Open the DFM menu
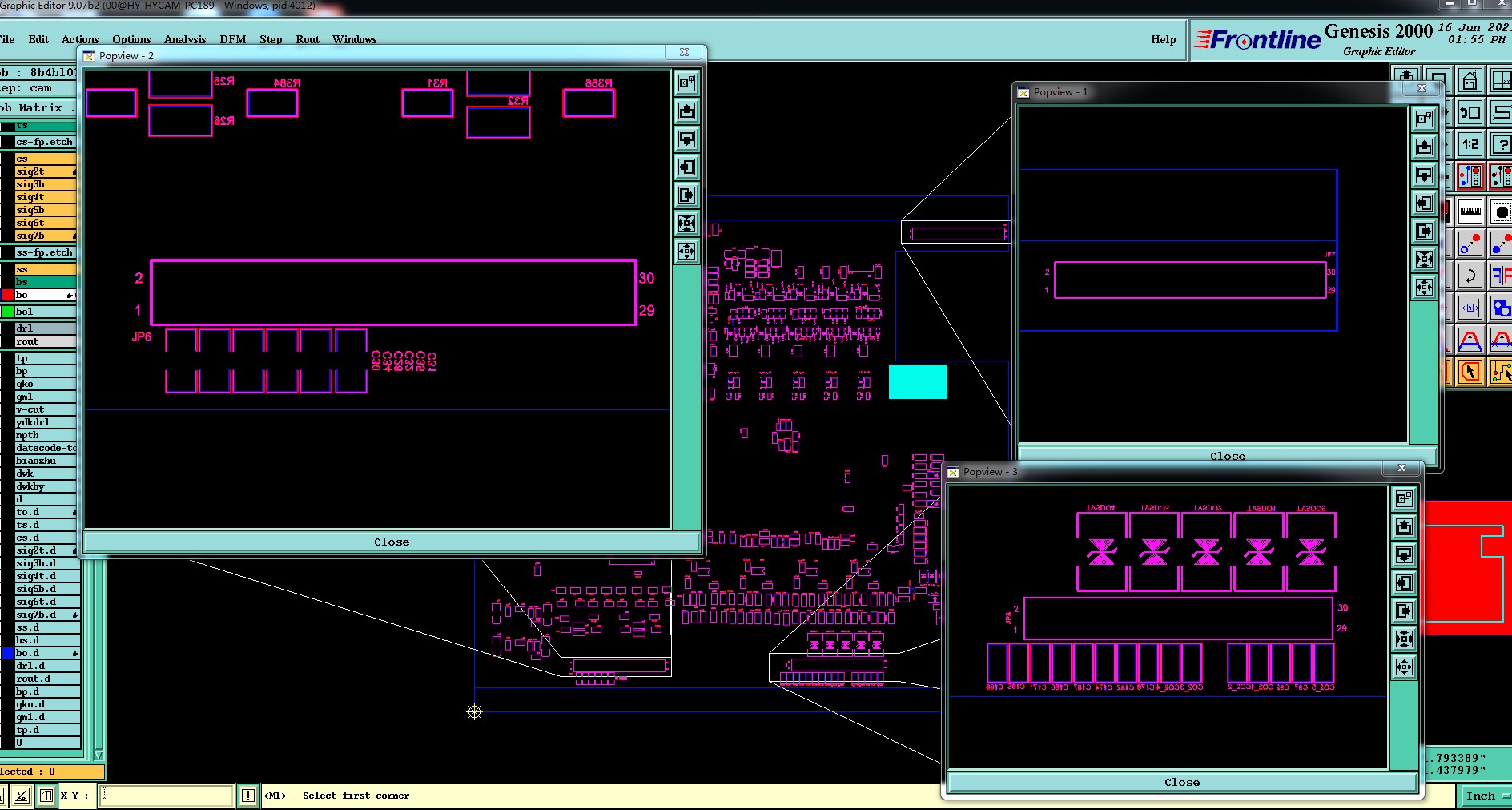Screen dimensions: 1512x810 [x=233, y=39]
